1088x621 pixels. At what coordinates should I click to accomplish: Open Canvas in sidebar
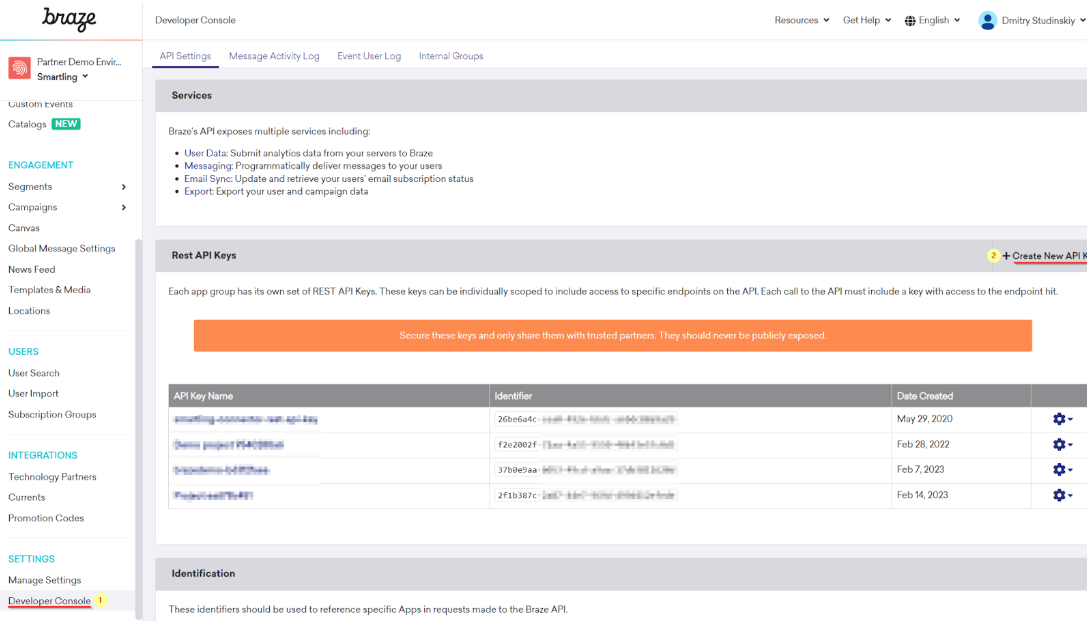[x=24, y=228]
